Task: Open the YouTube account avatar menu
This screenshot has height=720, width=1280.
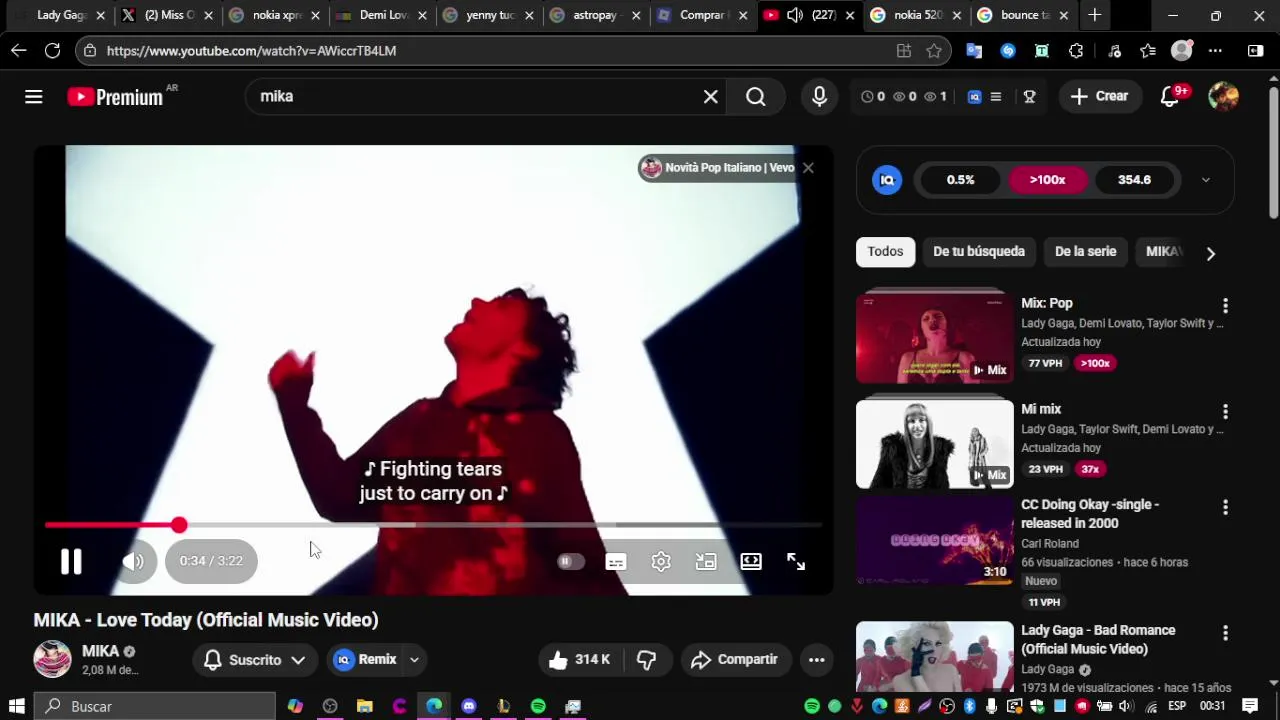Action: (1223, 96)
